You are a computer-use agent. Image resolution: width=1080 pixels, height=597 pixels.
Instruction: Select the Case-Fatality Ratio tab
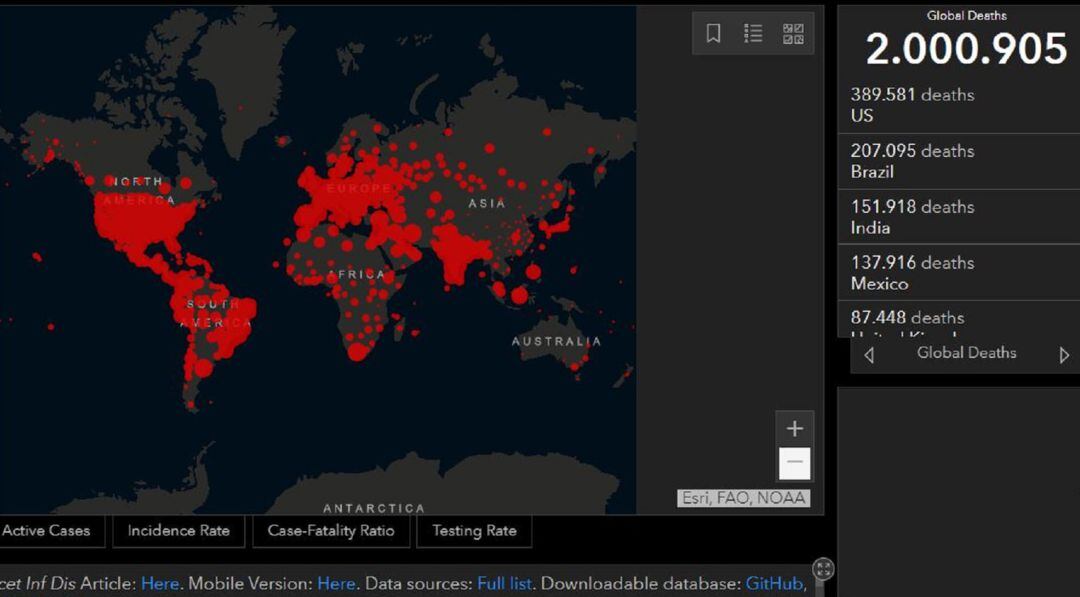[x=331, y=531]
